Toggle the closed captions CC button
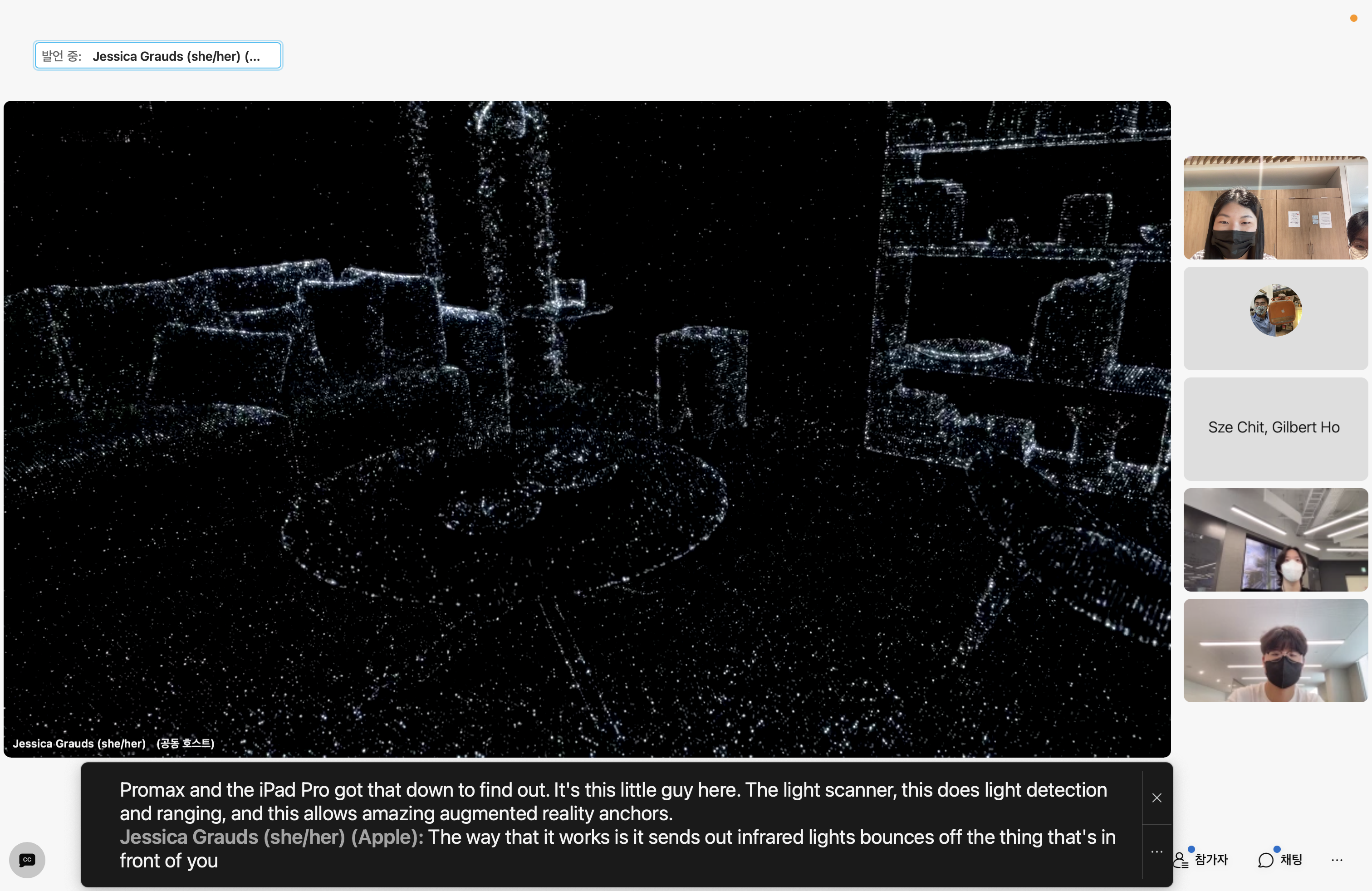The width and height of the screenshot is (1372, 891). 27,859
